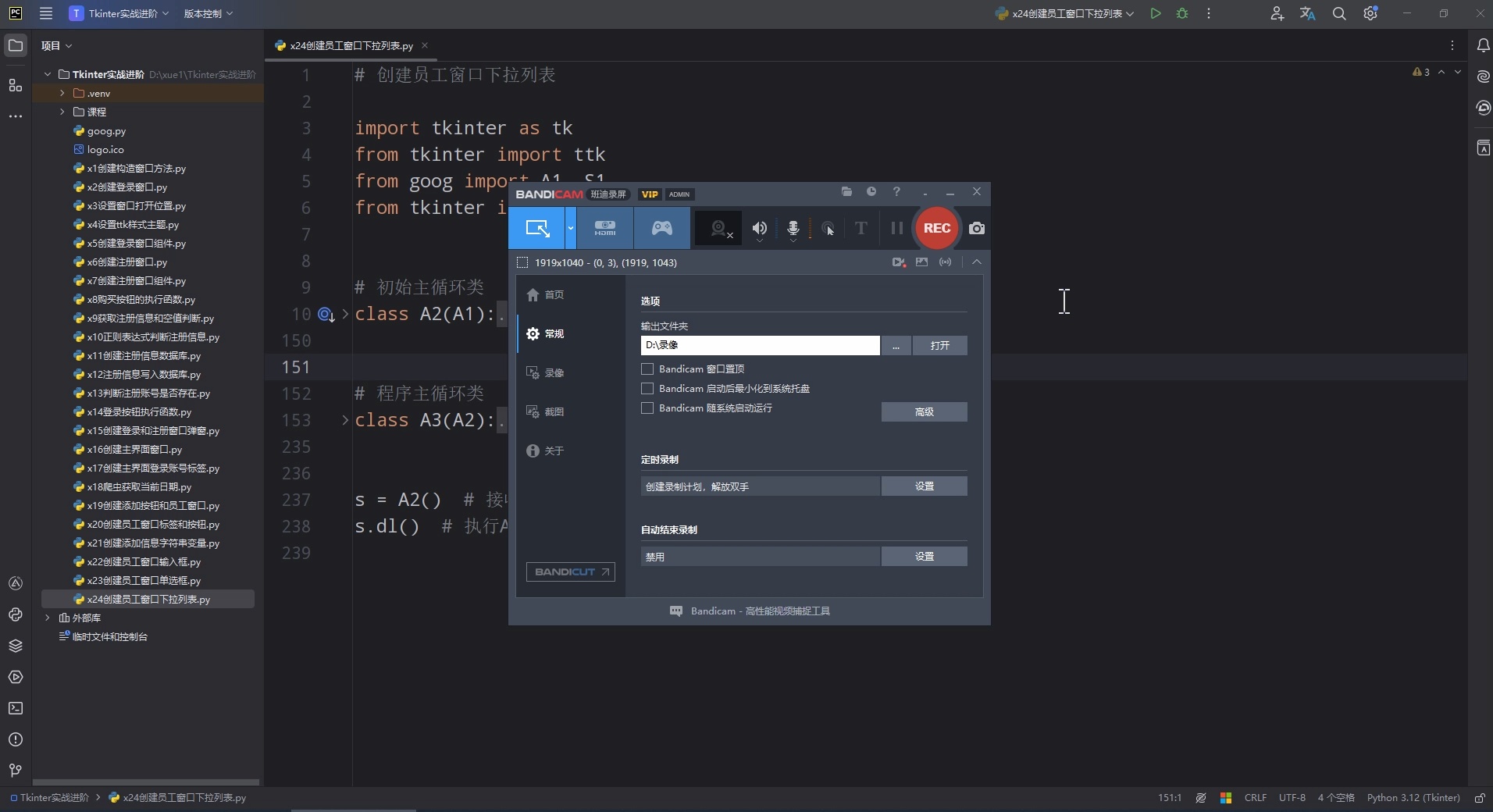The width and height of the screenshot is (1493, 812).
Task: Click 设置 button for 定时录制
Action: coord(924,486)
